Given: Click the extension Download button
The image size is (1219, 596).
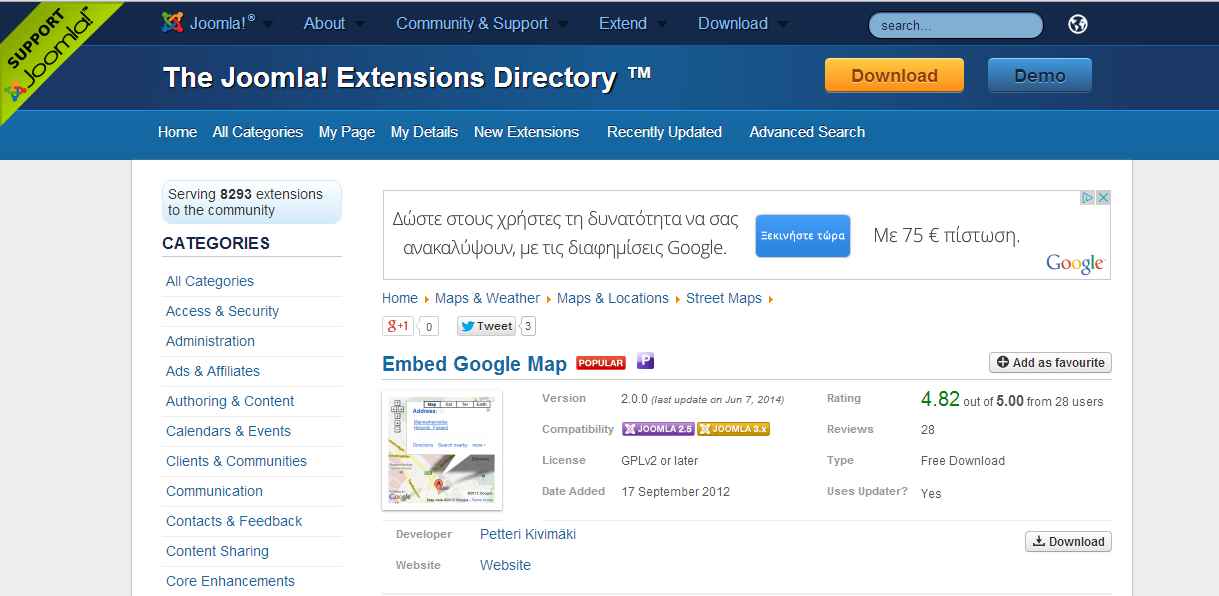Looking at the screenshot, I should 1068,542.
